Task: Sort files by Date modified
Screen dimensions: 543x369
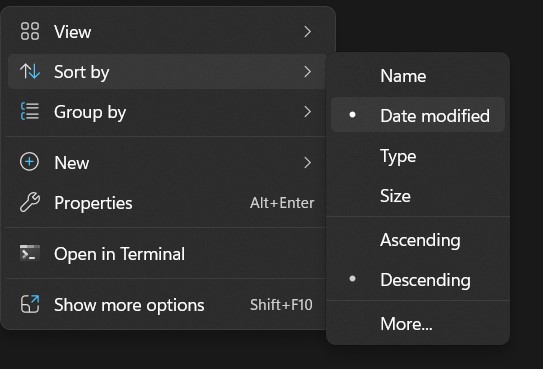Action: pyautogui.click(x=418, y=115)
